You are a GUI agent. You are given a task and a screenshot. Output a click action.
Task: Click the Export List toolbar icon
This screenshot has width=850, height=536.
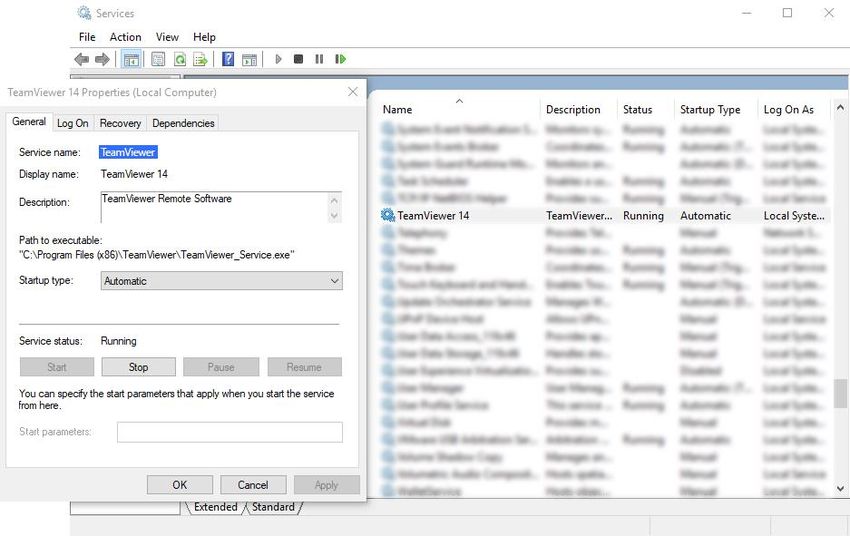coord(201,59)
